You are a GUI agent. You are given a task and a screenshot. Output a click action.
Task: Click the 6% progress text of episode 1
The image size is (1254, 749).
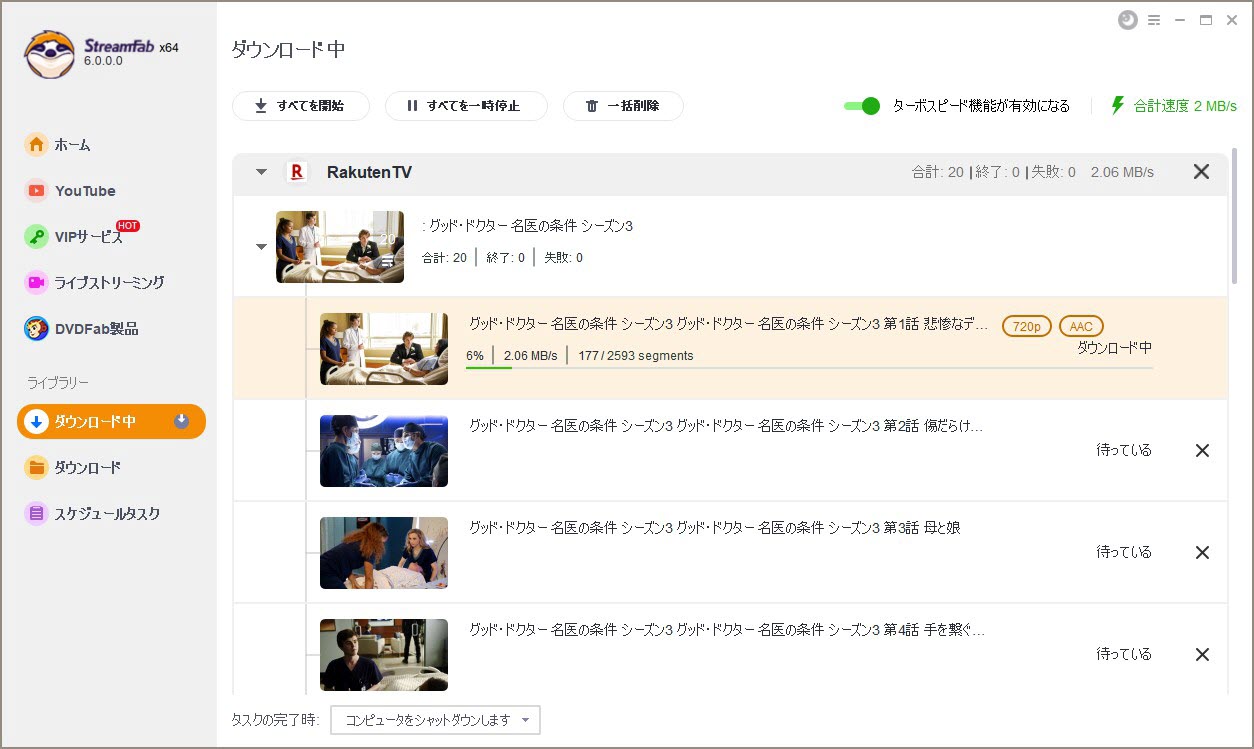475,356
